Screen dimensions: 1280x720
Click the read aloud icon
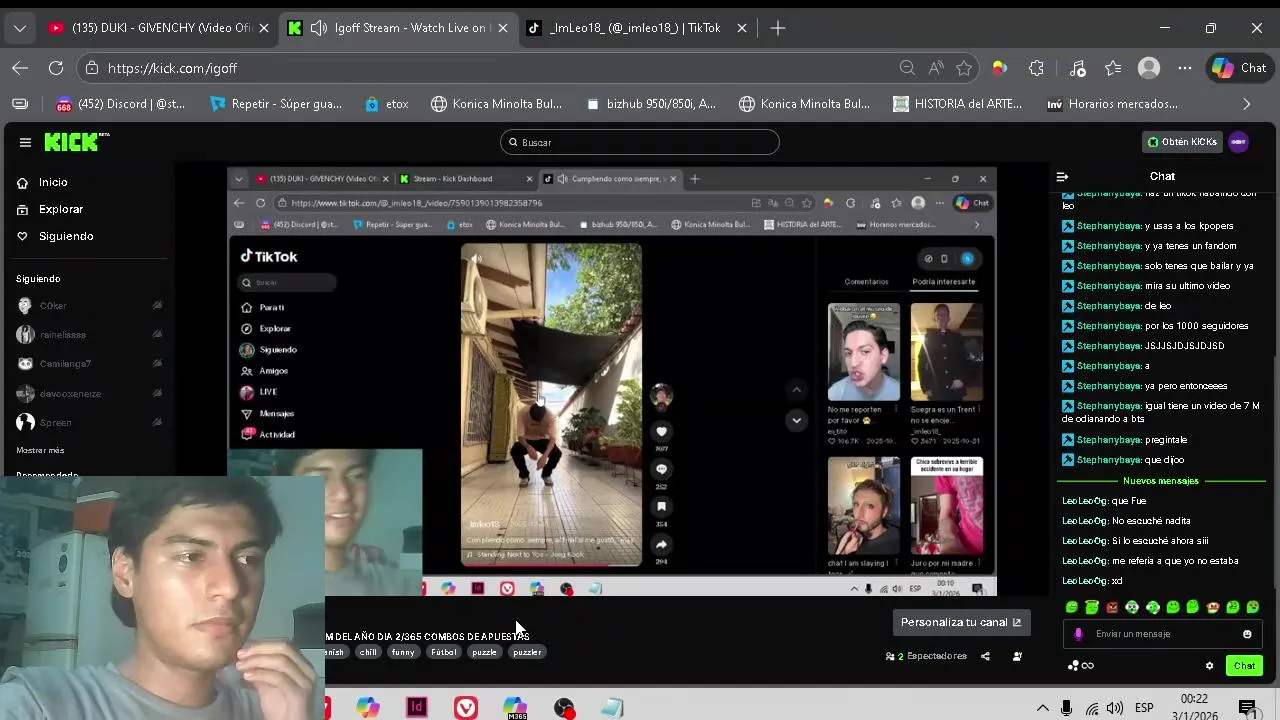pos(936,68)
